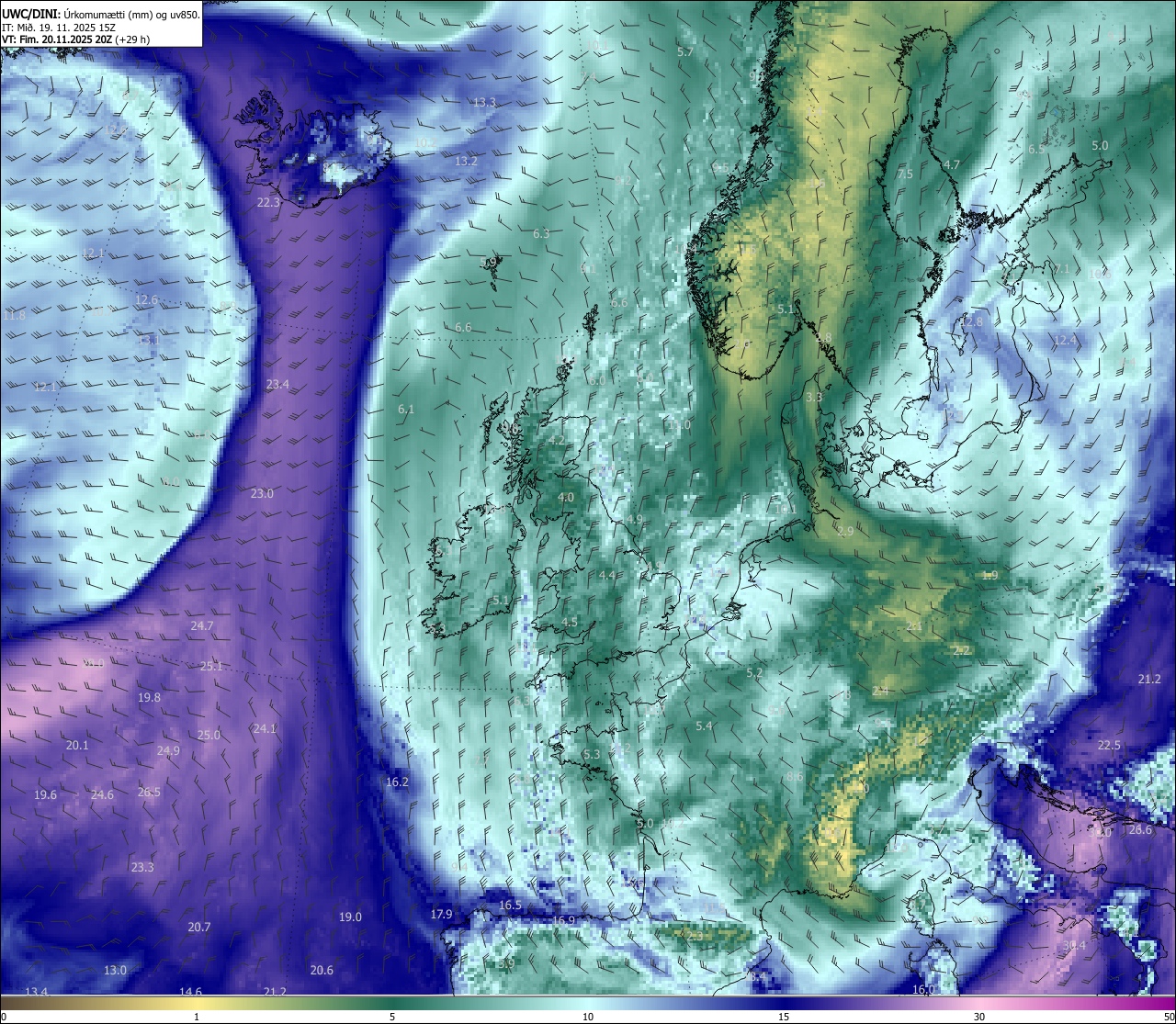This screenshot has width=1176, height=1024.
Task: Click the 5.2 value label
Action: [x=754, y=673]
